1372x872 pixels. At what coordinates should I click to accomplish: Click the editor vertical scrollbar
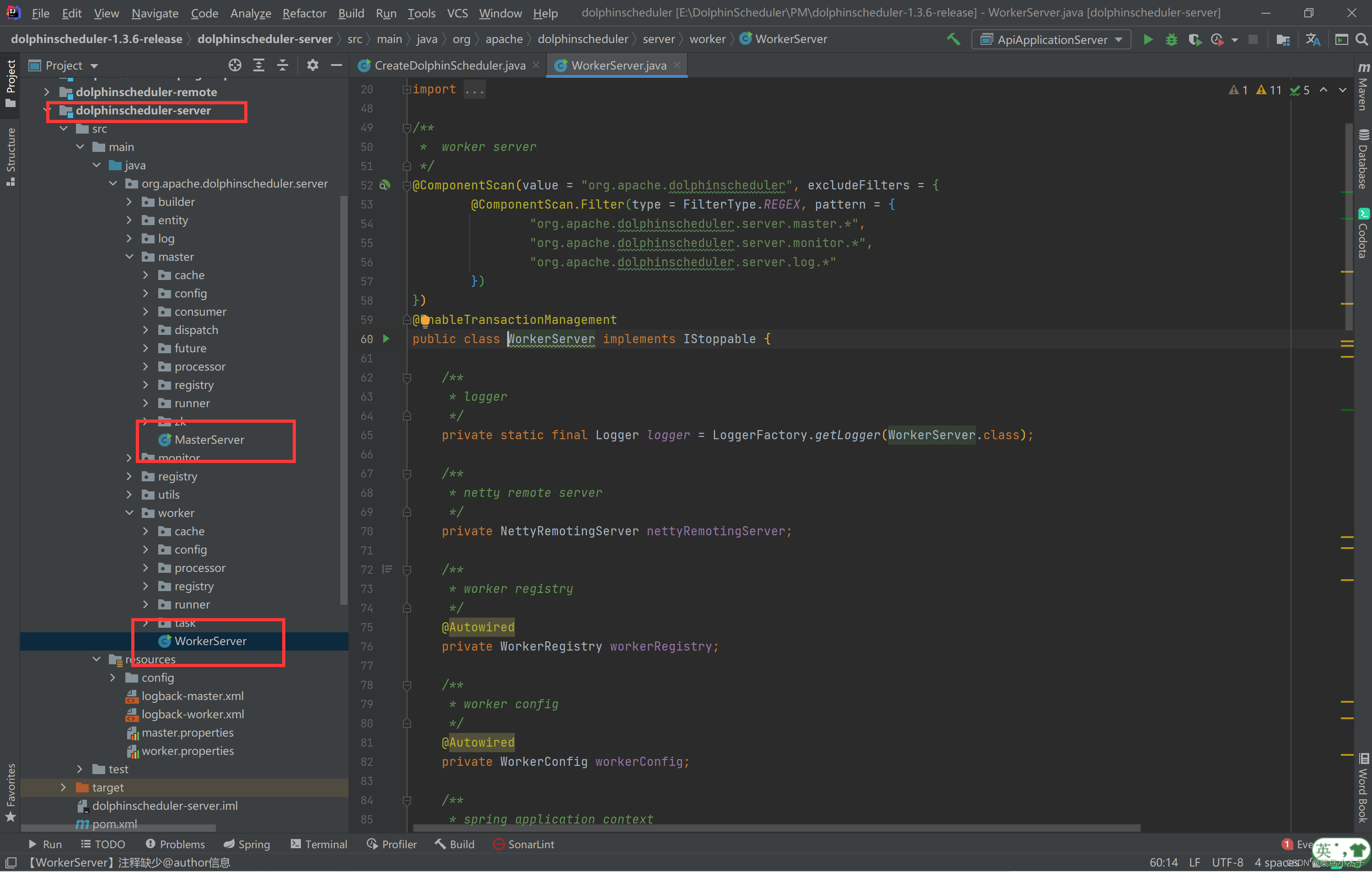click(1348, 228)
